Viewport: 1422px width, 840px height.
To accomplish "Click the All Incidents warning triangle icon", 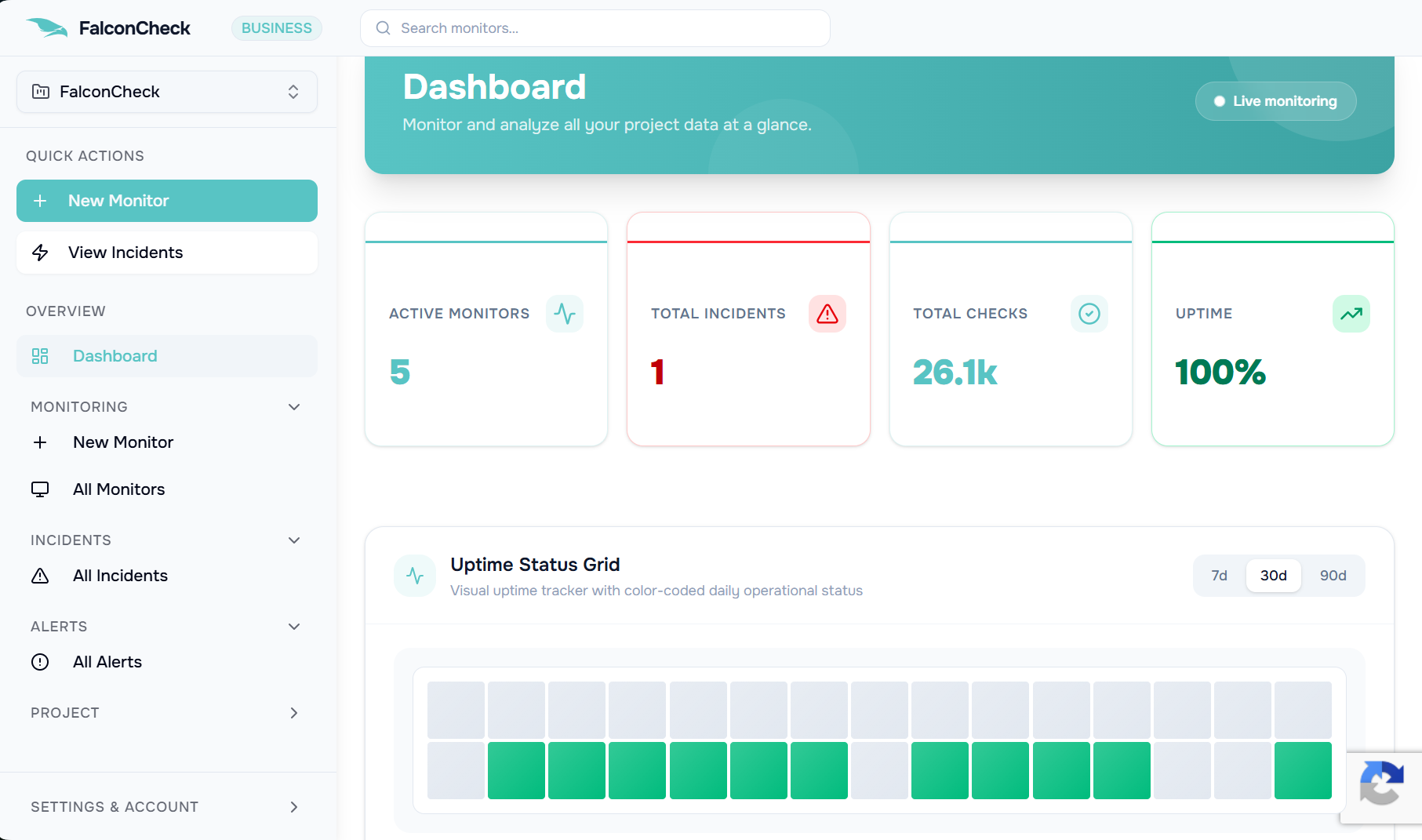I will tap(40, 576).
